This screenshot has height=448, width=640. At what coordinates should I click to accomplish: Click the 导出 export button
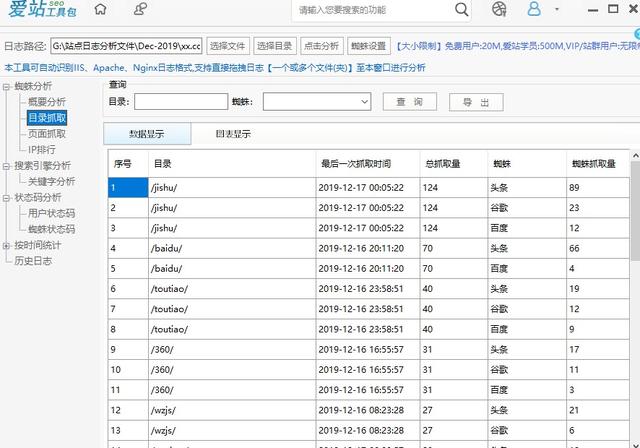[476, 102]
